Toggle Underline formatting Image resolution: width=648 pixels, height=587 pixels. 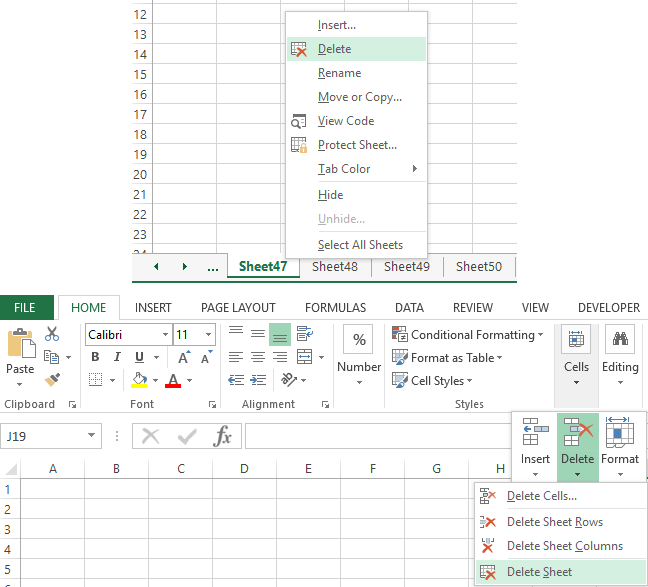139,357
